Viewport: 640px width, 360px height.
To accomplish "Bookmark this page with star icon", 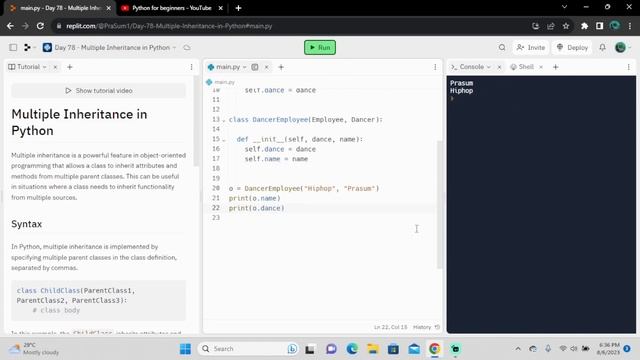I will point(566,26).
